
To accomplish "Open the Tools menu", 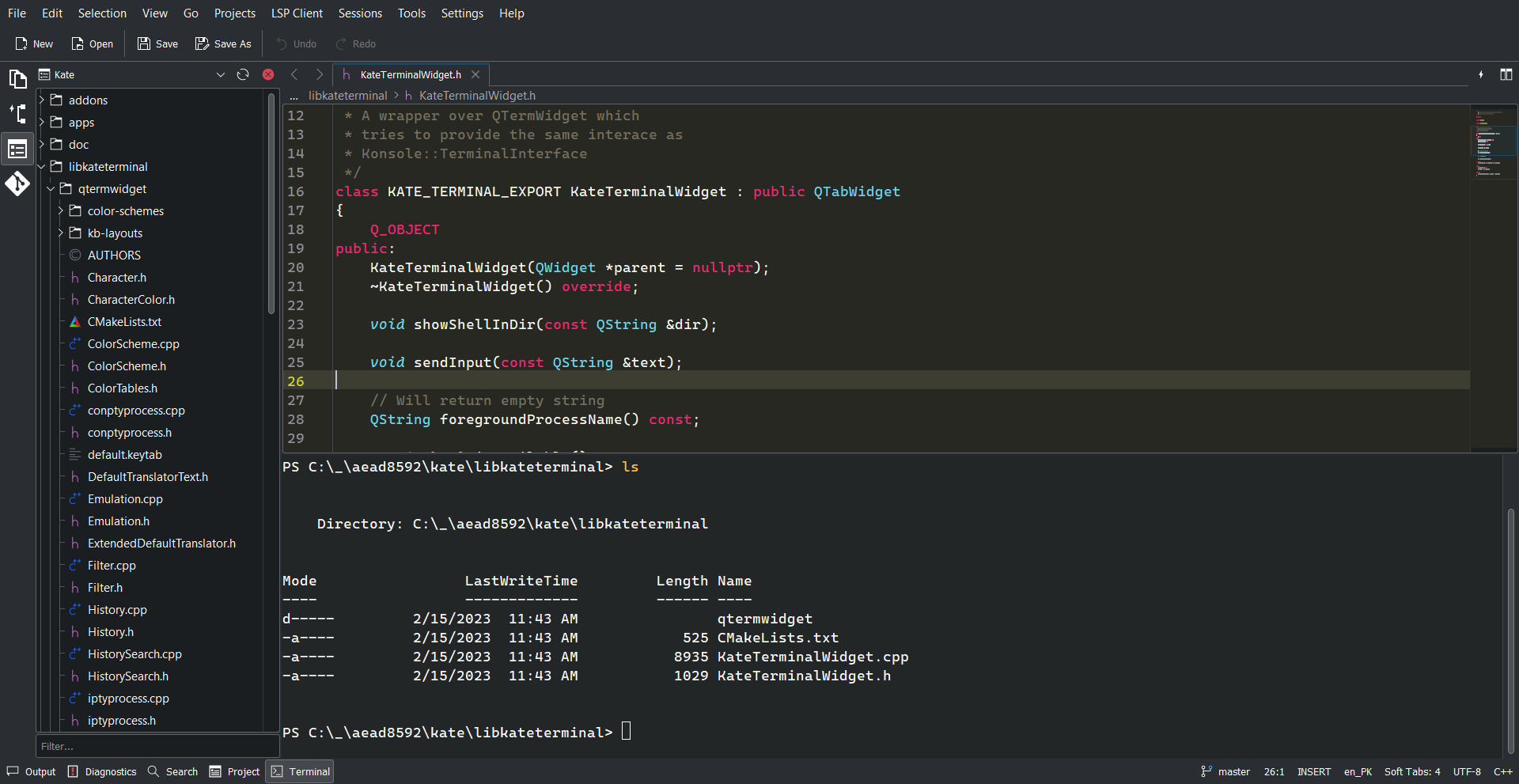I will click(x=411, y=13).
